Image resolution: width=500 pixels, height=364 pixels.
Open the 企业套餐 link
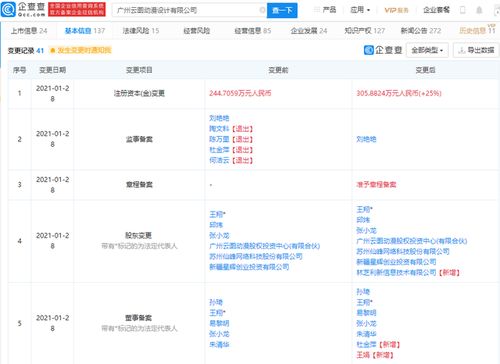coord(436,10)
